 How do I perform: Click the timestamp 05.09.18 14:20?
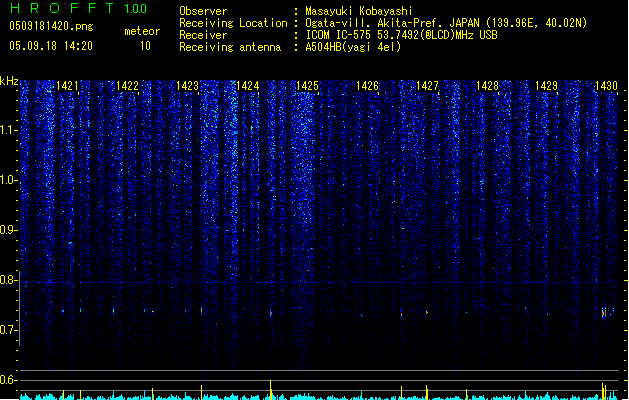(51, 46)
